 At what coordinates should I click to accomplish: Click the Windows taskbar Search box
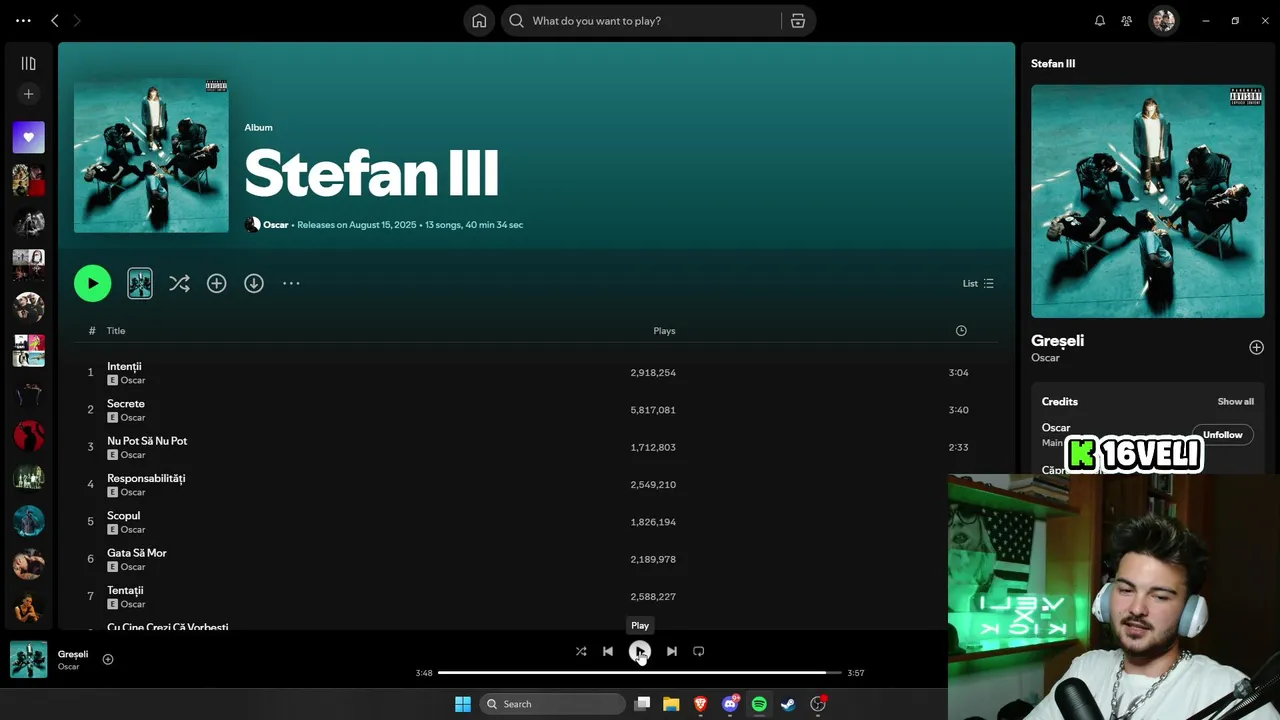551,704
